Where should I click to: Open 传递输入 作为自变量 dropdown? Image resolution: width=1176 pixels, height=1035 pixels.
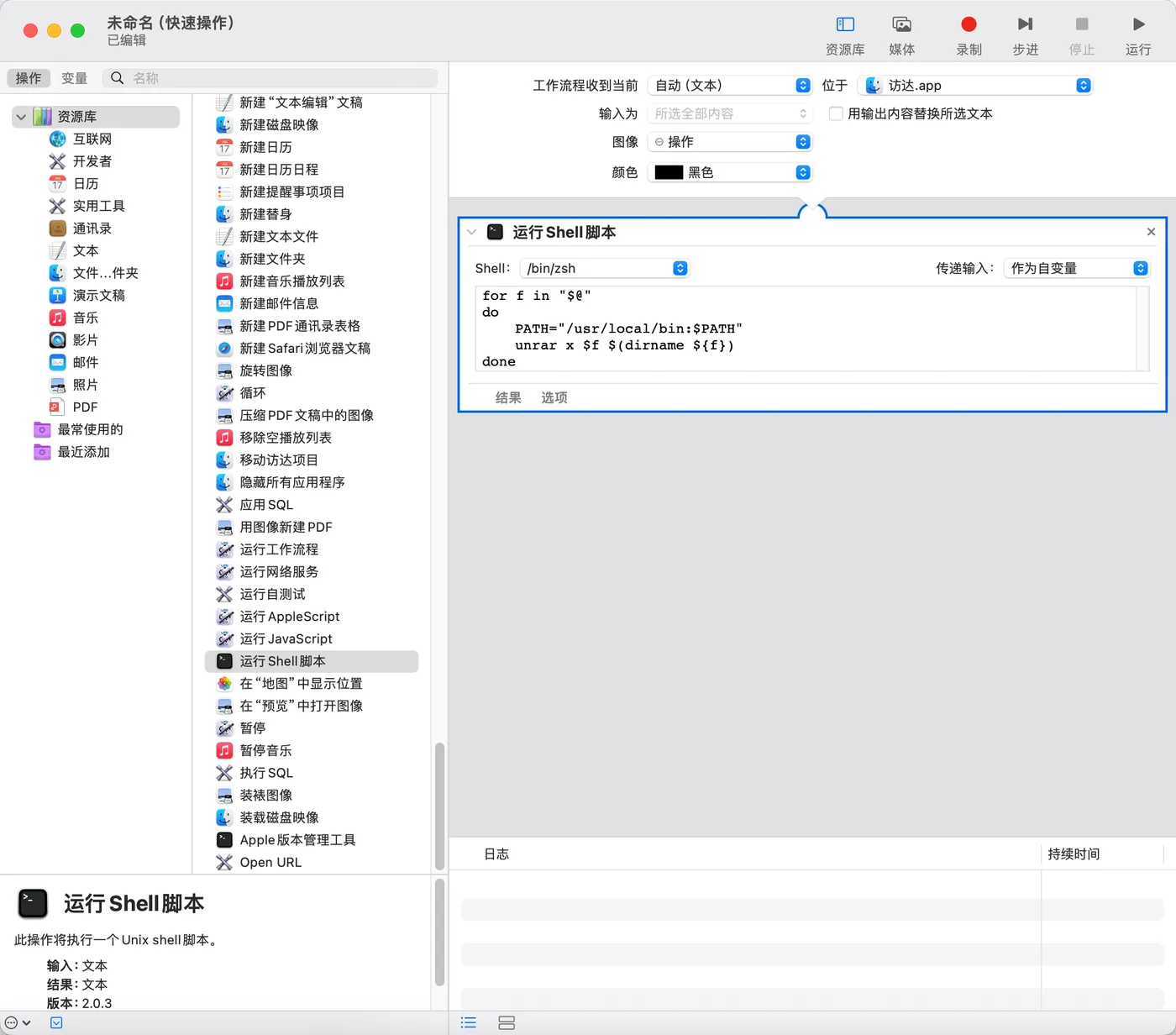click(1077, 268)
